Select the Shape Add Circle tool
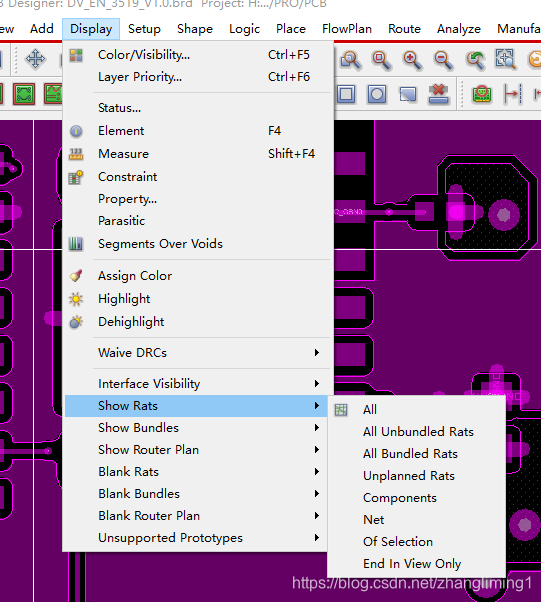 tap(377, 94)
